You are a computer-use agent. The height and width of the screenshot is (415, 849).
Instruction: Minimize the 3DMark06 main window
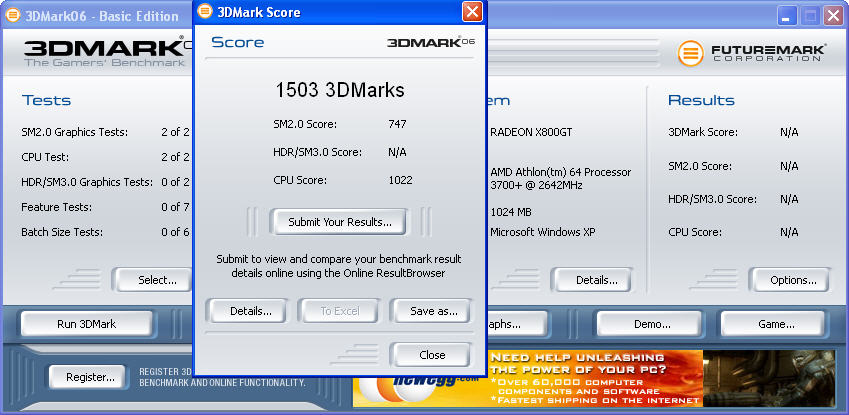point(787,16)
